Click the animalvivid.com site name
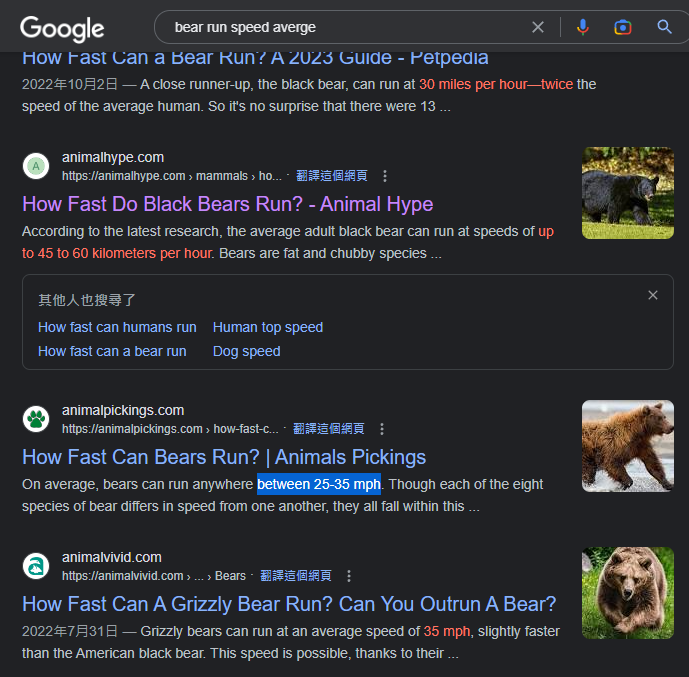The image size is (689, 677). click(x=112, y=558)
